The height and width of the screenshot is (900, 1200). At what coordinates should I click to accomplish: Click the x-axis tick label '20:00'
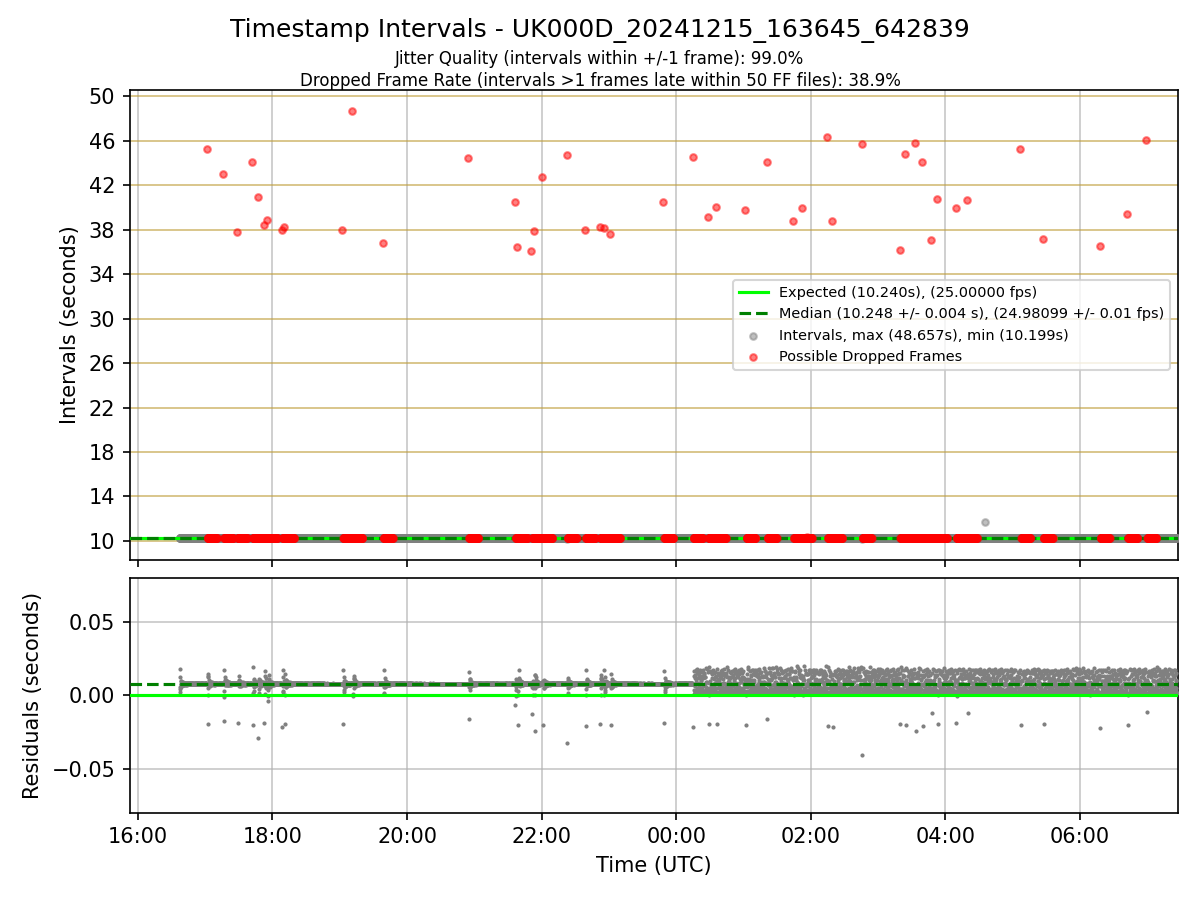(407, 834)
